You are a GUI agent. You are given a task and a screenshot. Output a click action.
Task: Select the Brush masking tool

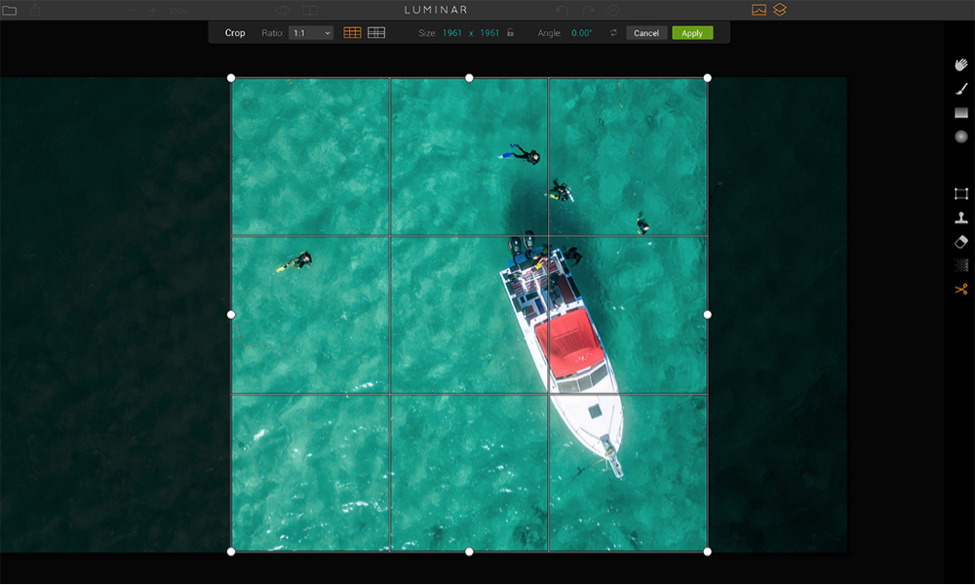(x=961, y=89)
